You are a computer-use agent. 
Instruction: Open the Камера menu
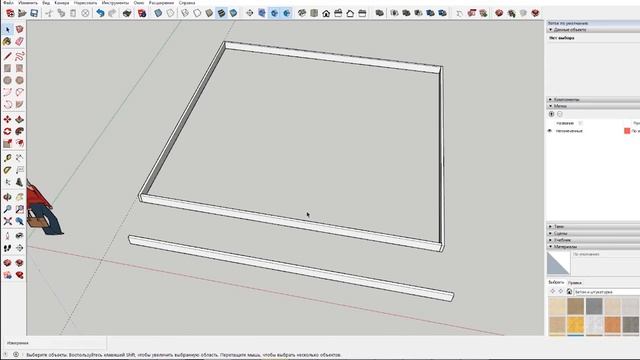(x=62, y=2)
